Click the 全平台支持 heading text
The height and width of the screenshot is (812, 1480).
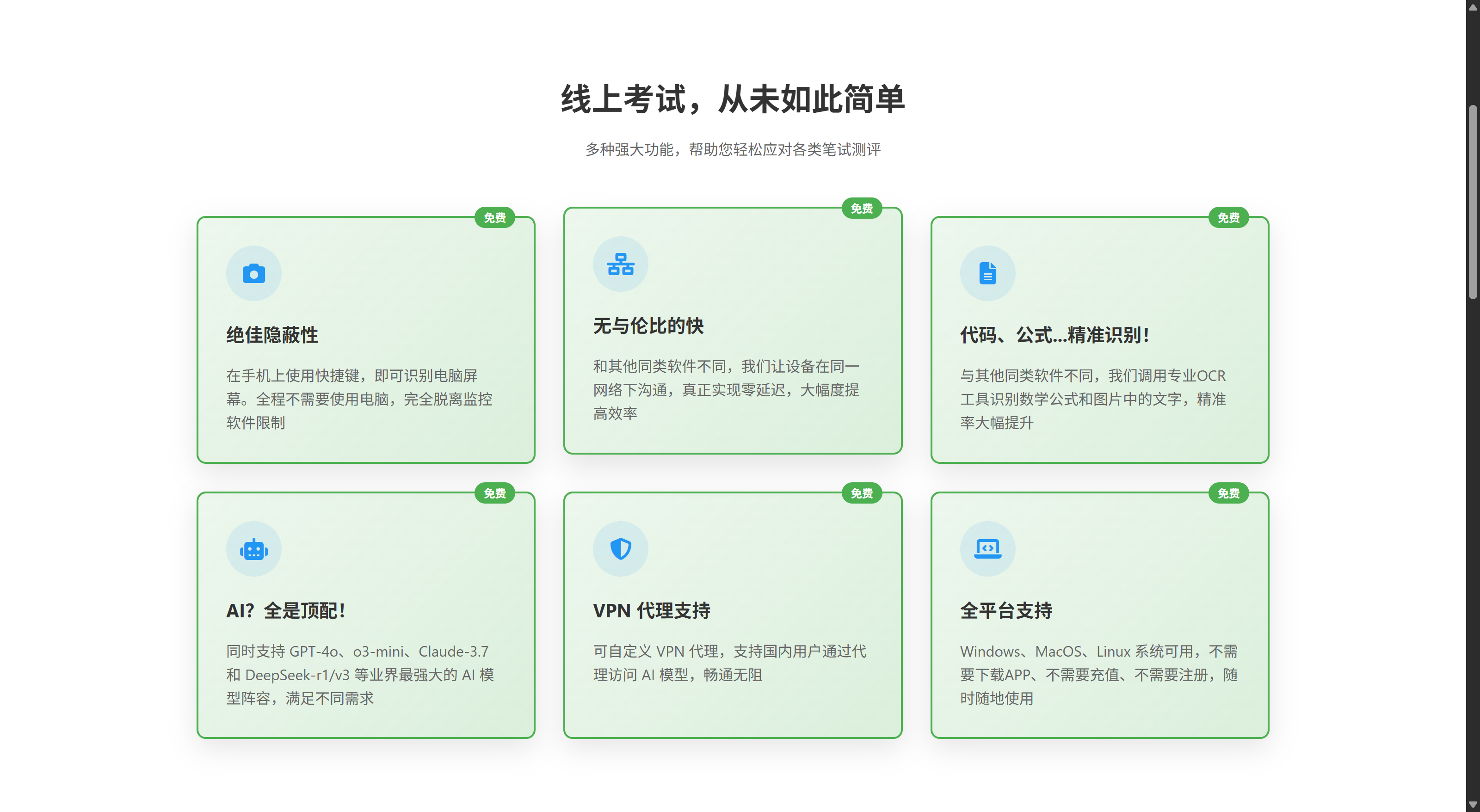click(1005, 610)
